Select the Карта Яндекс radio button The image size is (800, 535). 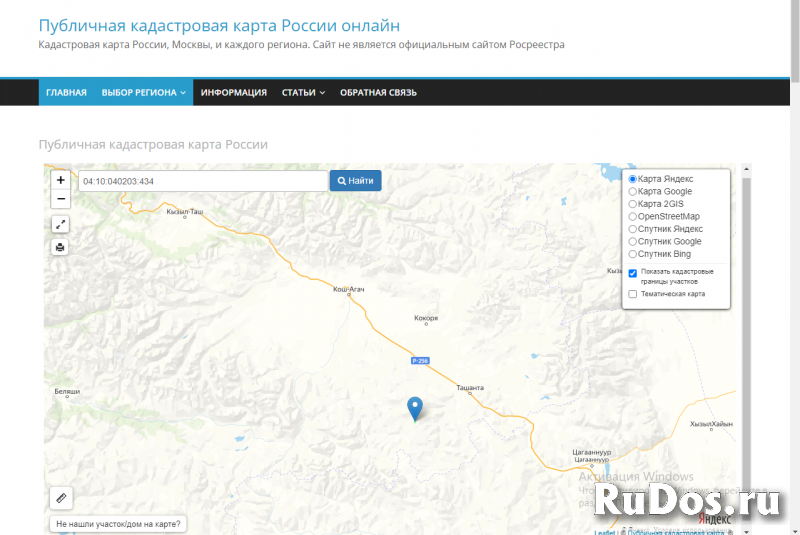point(633,179)
